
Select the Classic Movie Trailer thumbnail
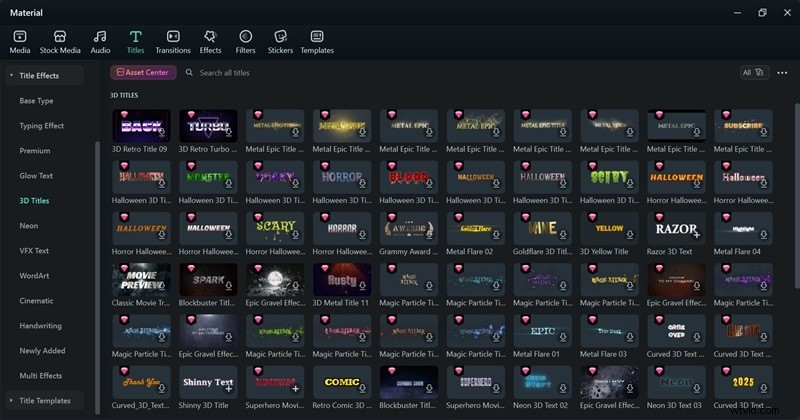pos(141,280)
